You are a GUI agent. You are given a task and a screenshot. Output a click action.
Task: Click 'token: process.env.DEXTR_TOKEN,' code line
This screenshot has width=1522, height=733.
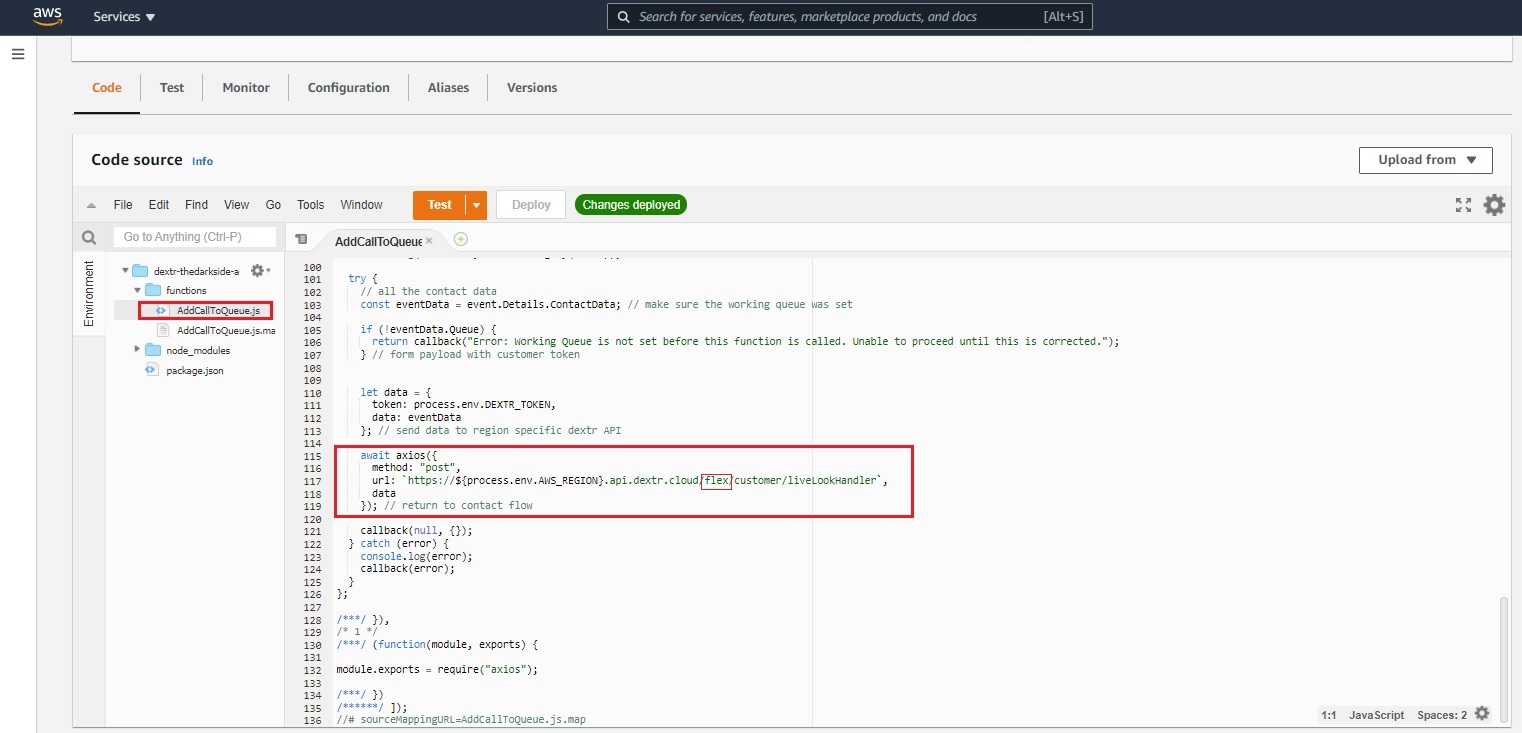(x=463, y=405)
